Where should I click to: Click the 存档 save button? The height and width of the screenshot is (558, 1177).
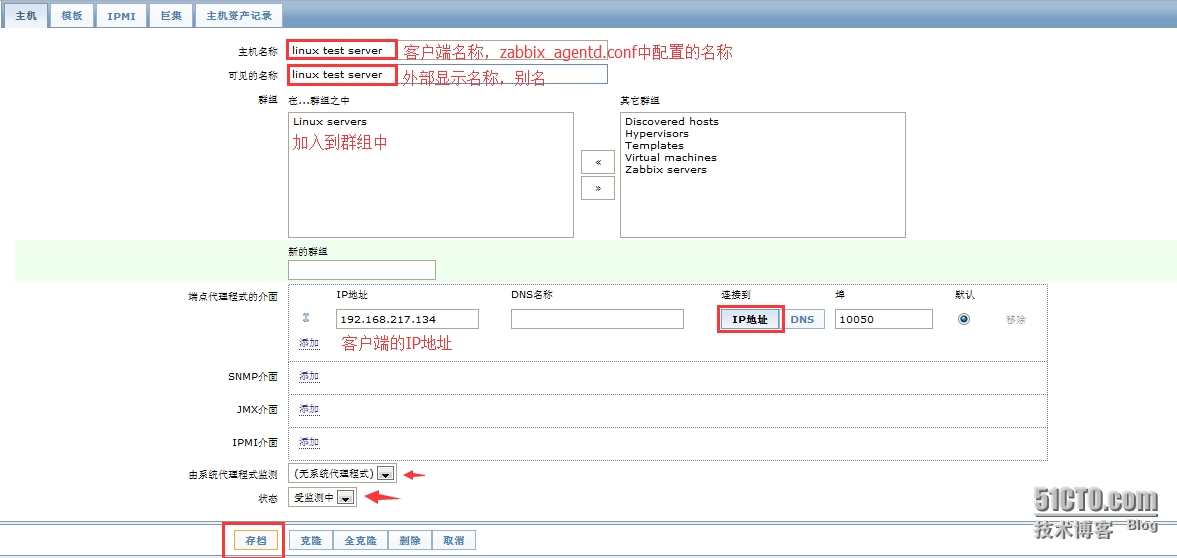pyautogui.click(x=256, y=541)
